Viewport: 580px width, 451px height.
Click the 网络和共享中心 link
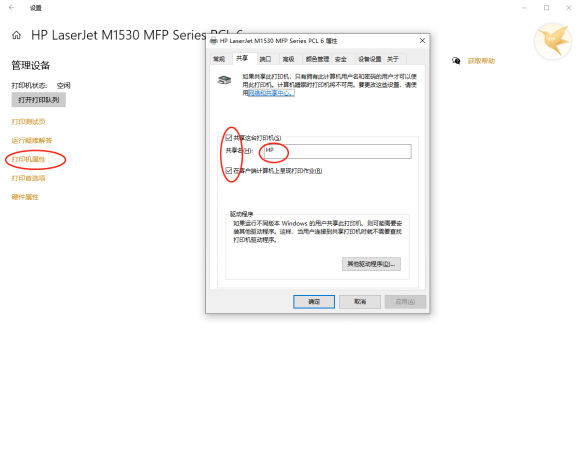point(271,93)
